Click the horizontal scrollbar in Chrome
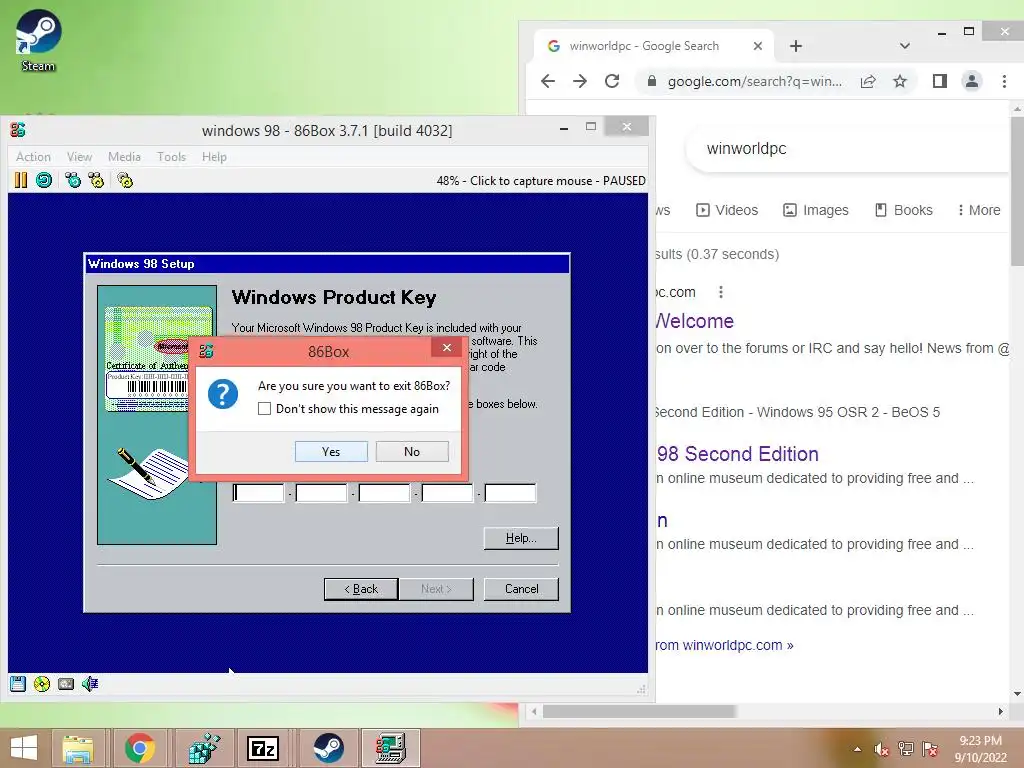This screenshot has height=768, width=1024. click(640, 711)
